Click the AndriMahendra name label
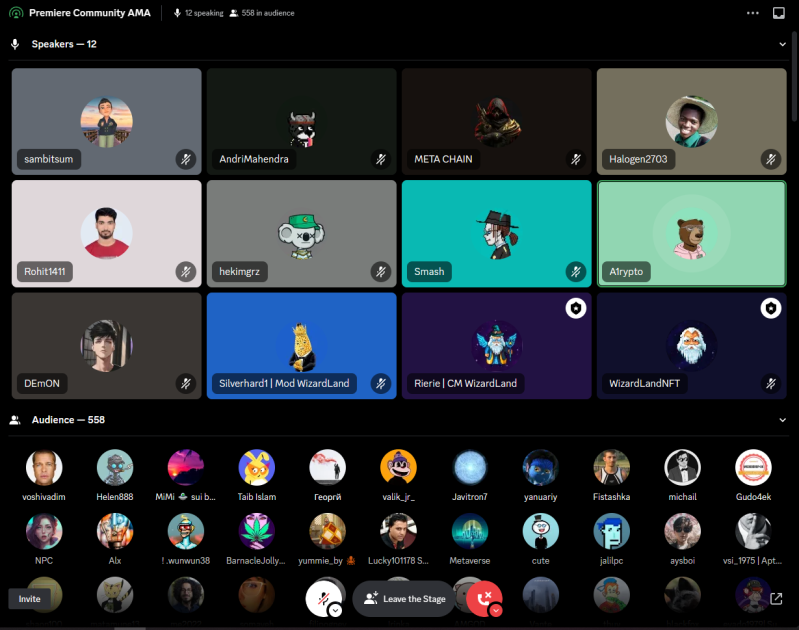 [x=254, y=159]
